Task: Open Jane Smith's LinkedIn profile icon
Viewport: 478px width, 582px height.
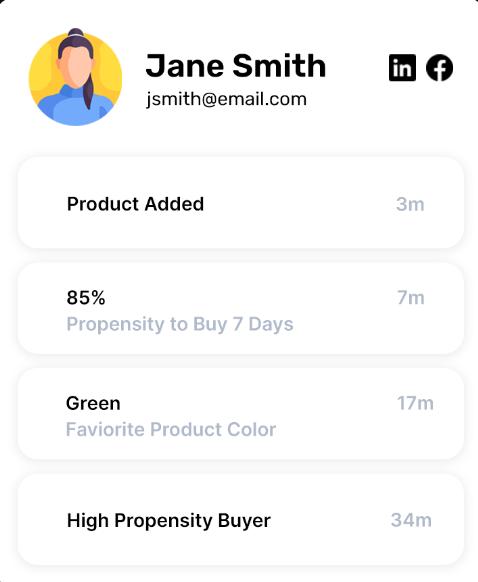Action: click(x=402, y=68)
